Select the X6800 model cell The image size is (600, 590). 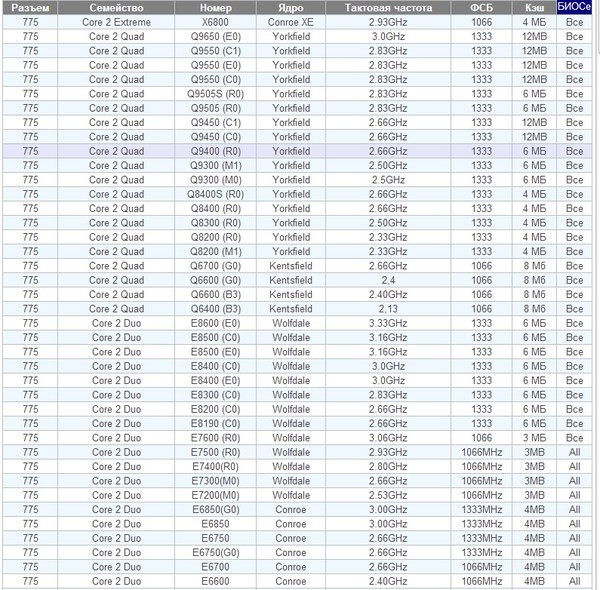215,22
